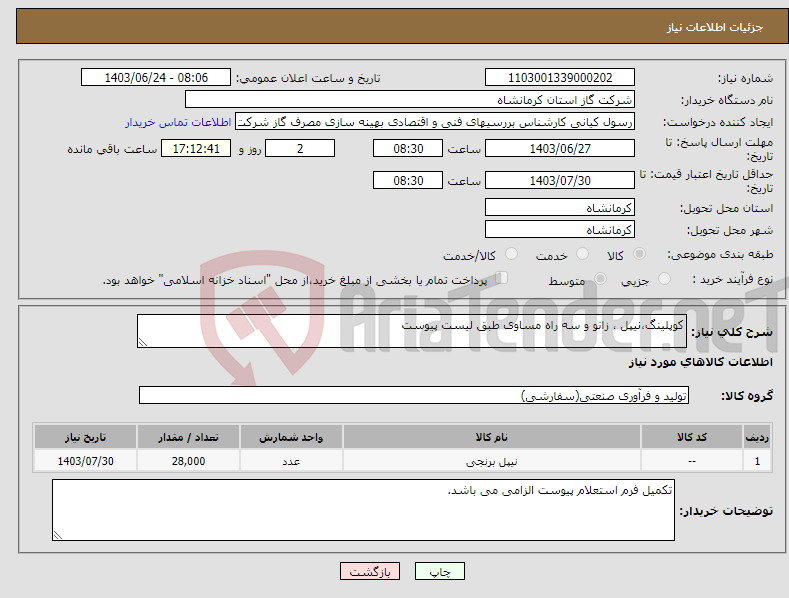
Task: Click the اطلاعات کالاهای مورد نیاز heading
Action: (x=700, y=362)
